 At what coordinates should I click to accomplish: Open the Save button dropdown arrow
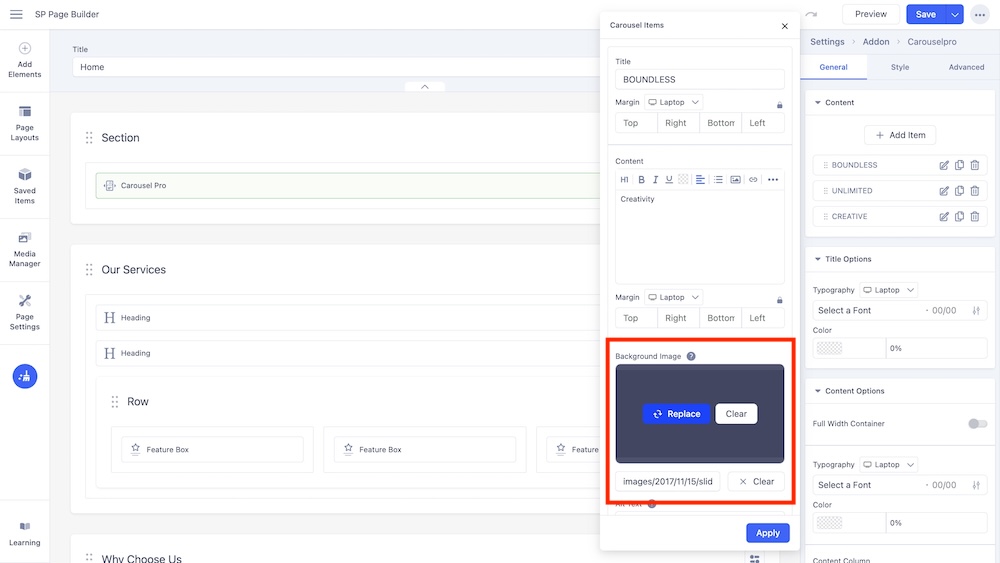(955, 14)
